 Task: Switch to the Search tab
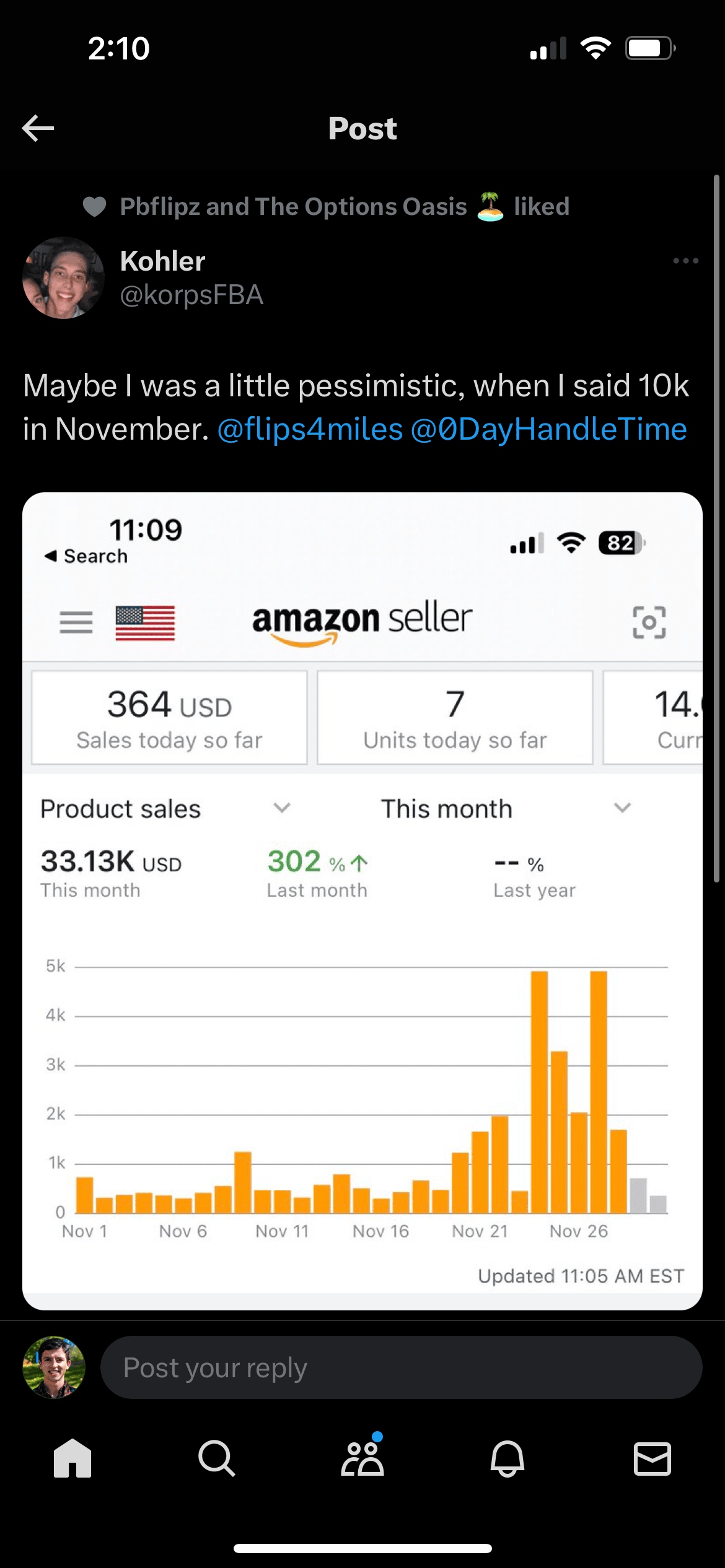(217, 1458)
